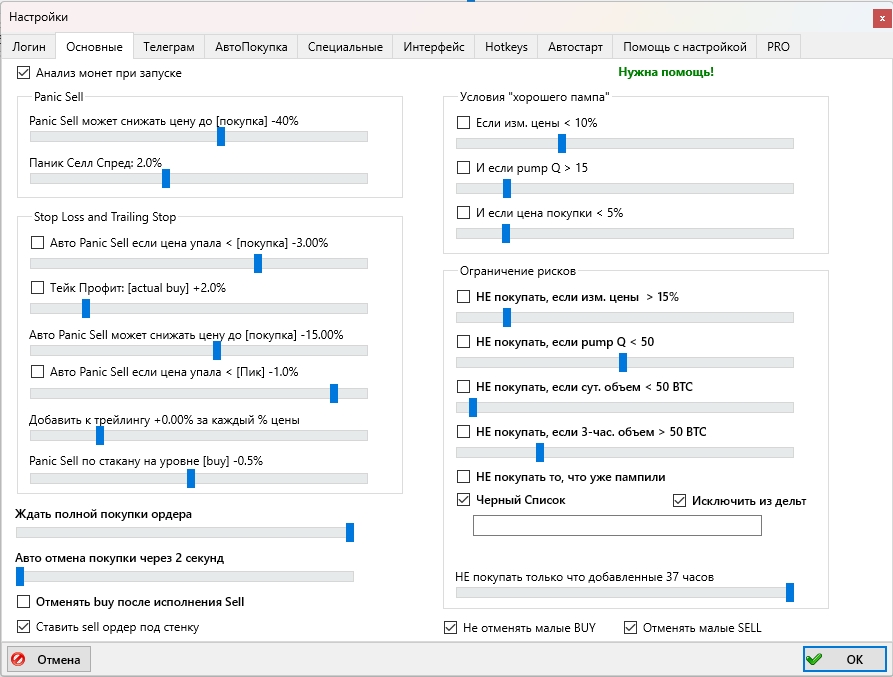The height and width of the screenshot is (677, 893).
Task: Switch to the АвтоПокупка tab
Action: [x=251, y=47]
